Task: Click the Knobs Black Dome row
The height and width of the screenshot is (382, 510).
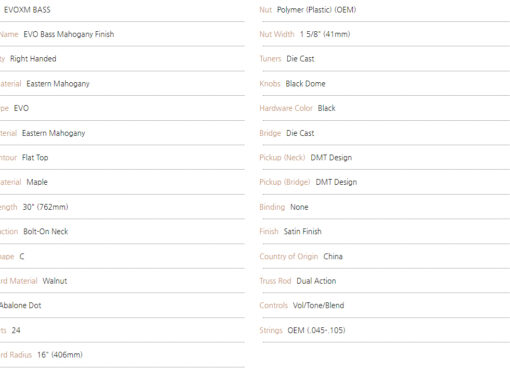Action: [x=385, y=84]
